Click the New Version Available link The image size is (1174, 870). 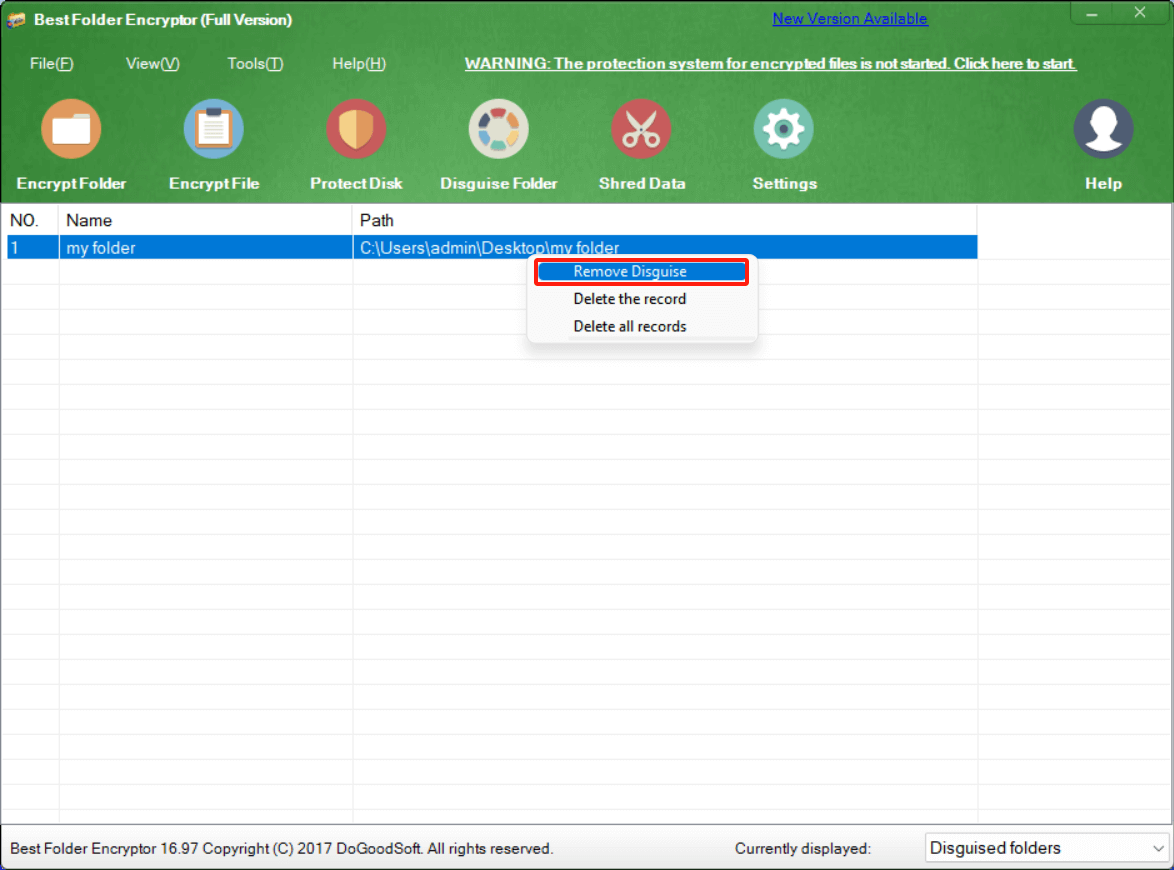tap(850, 19)
